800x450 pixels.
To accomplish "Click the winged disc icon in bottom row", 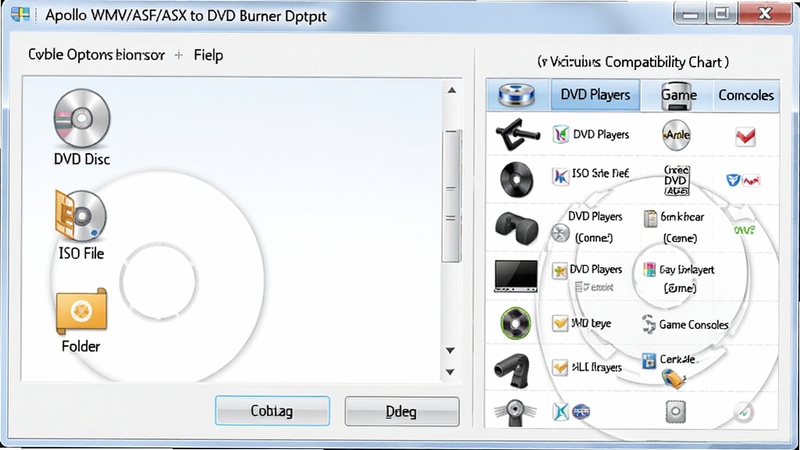I will pyautogui.click(x=515, y=412).
